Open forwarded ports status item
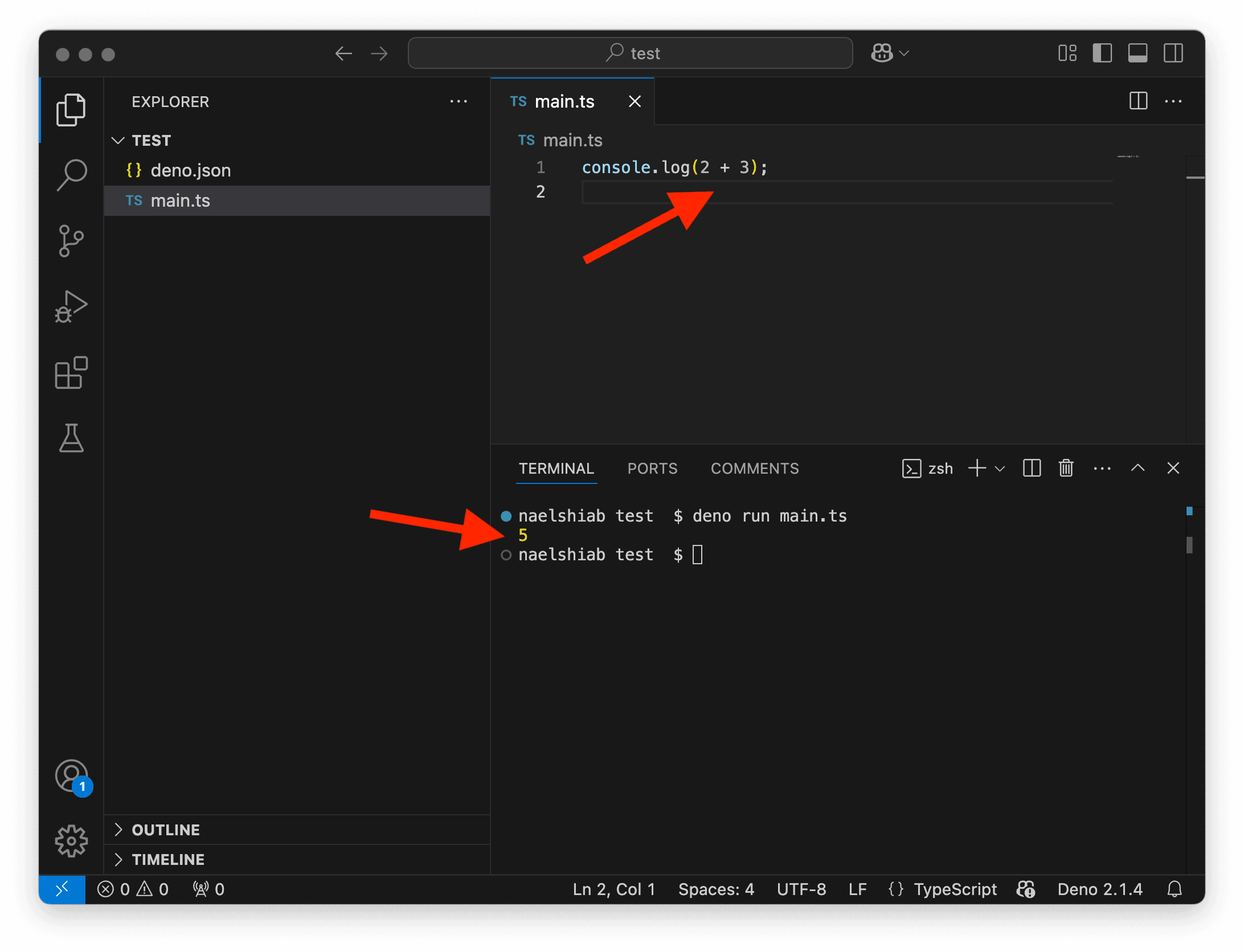 pos(208,889)
